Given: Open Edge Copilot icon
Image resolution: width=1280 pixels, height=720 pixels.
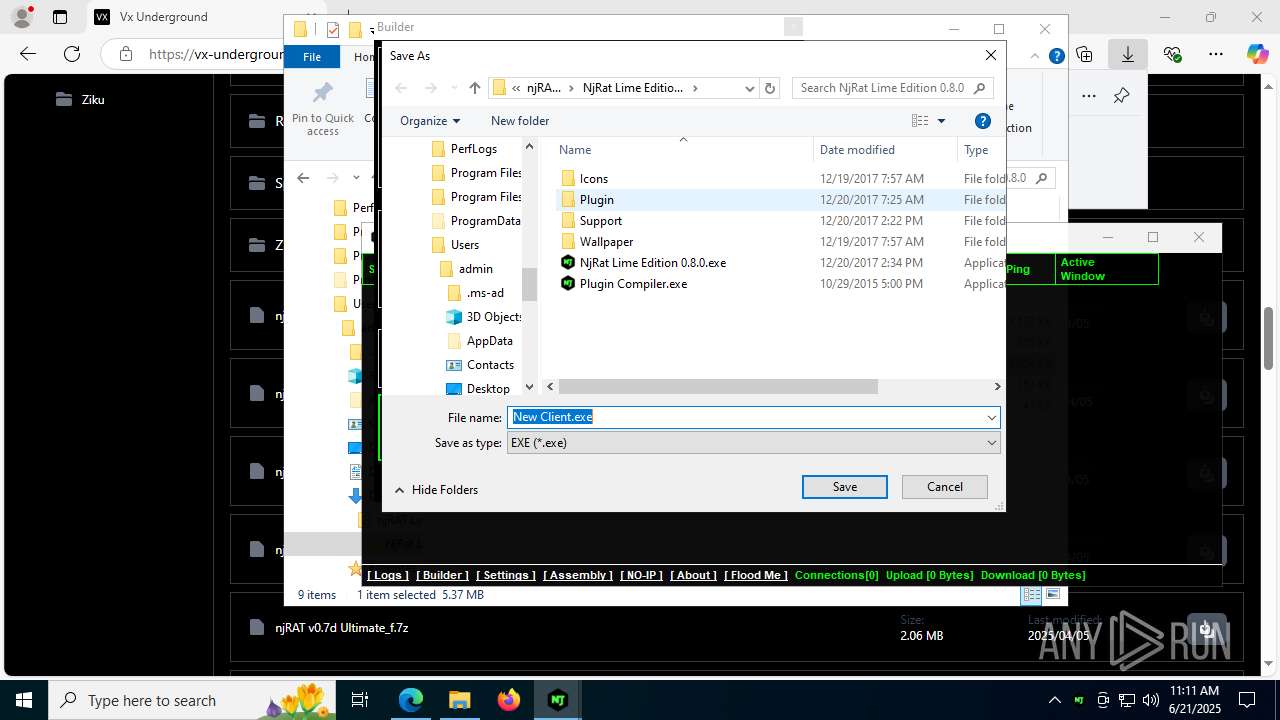Looking at the screenshot, I should (x=1257, y=54).
